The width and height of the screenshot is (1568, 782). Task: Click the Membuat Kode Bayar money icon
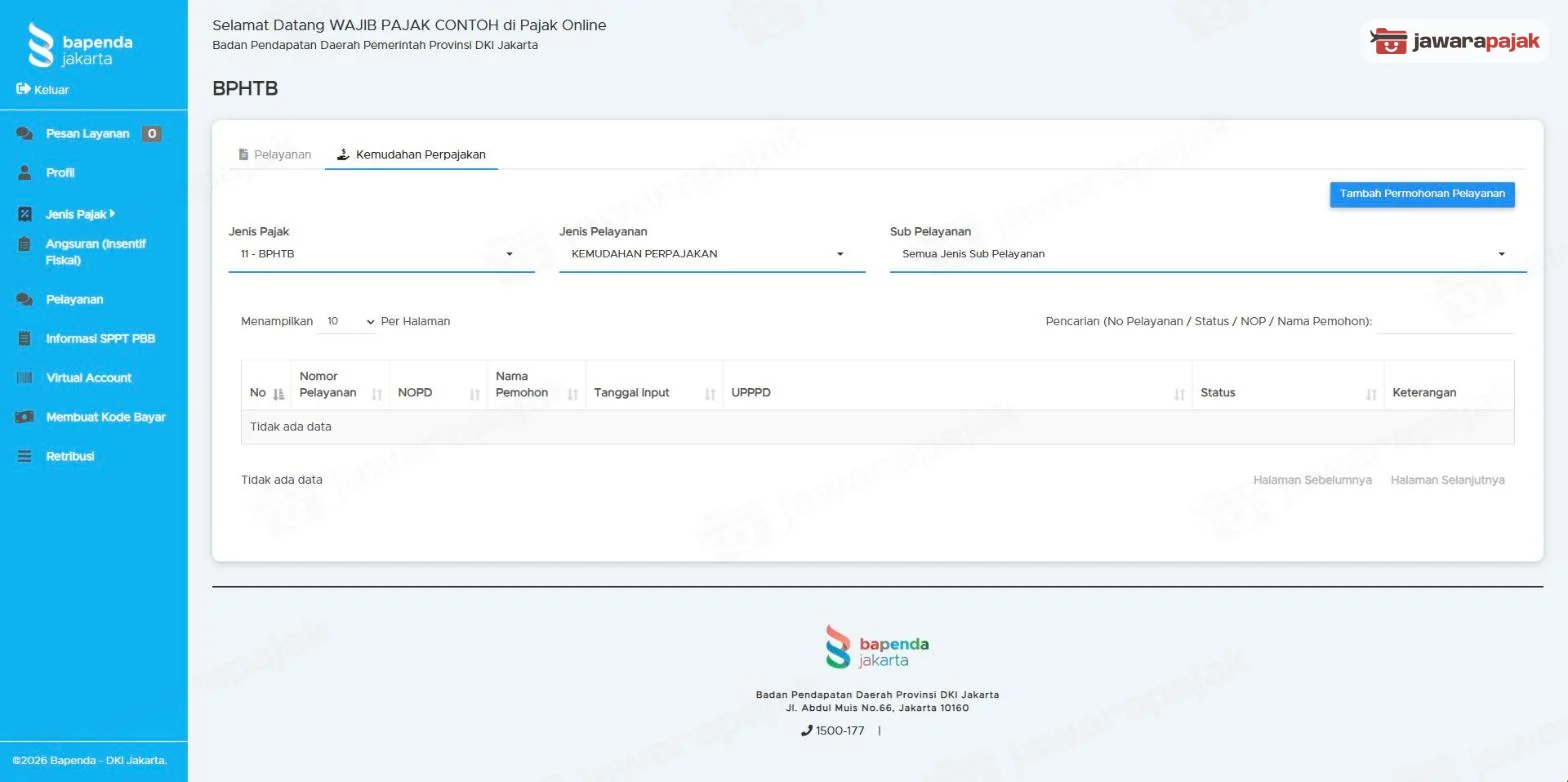25,417
